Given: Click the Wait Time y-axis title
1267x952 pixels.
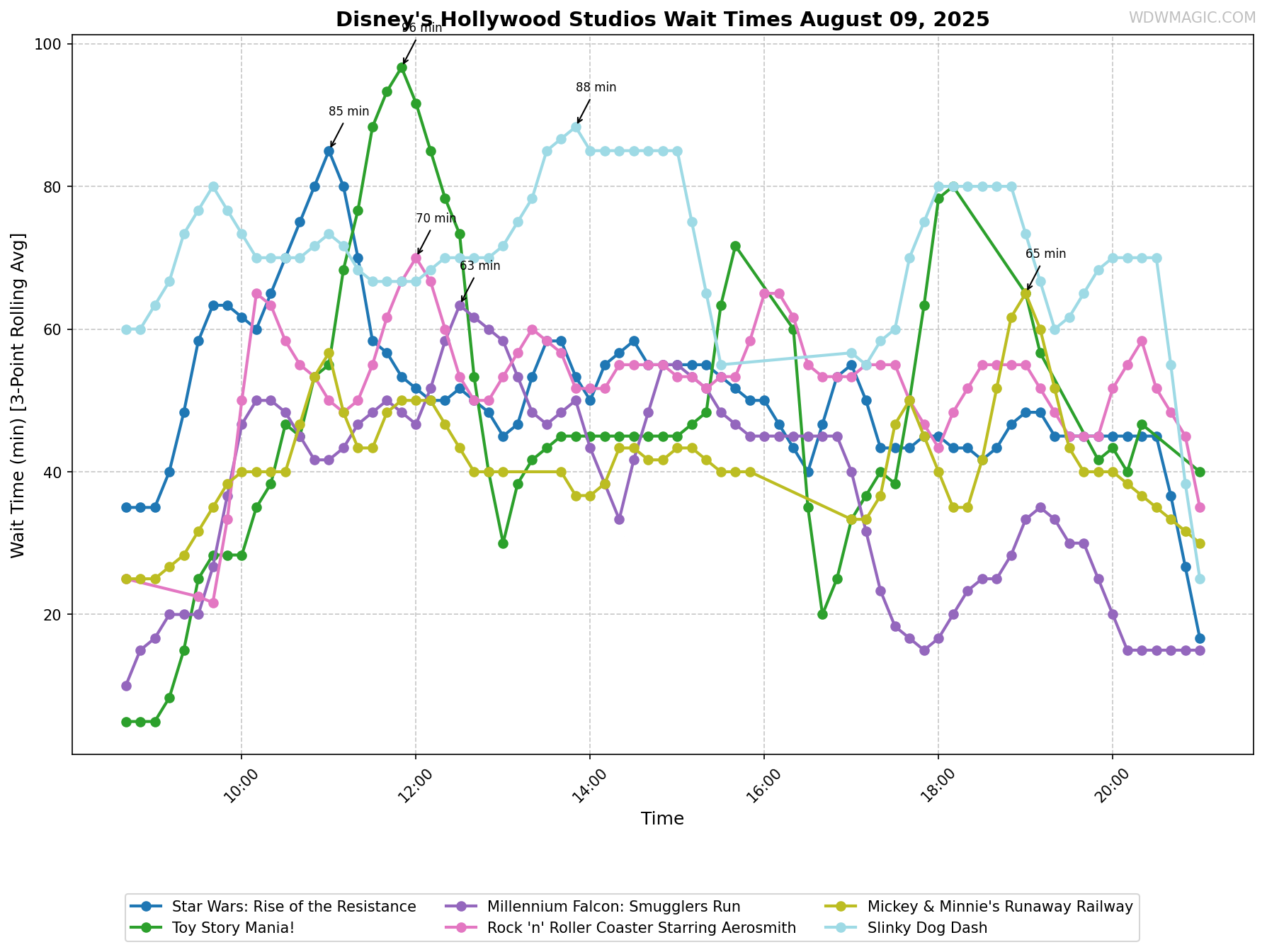Looking at the screenshot, I should click(18, 395).
